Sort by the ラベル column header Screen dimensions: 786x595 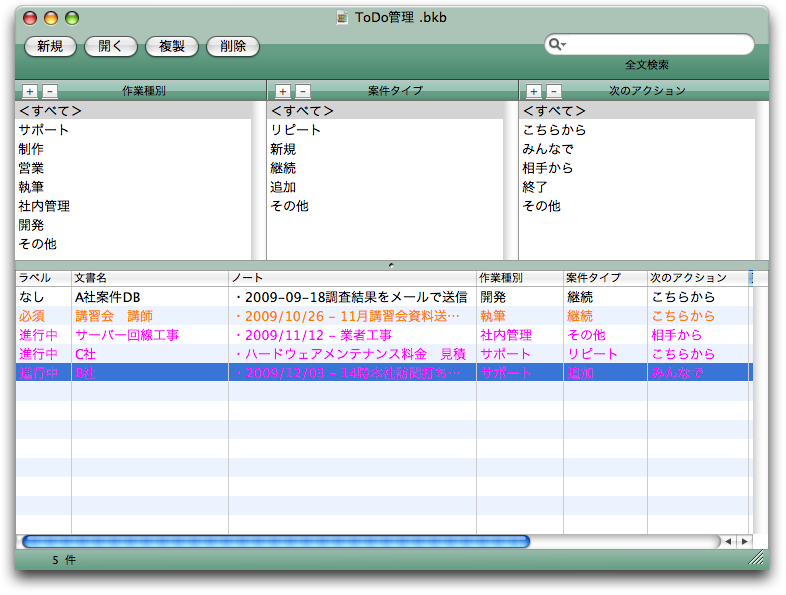pos(43,277)
